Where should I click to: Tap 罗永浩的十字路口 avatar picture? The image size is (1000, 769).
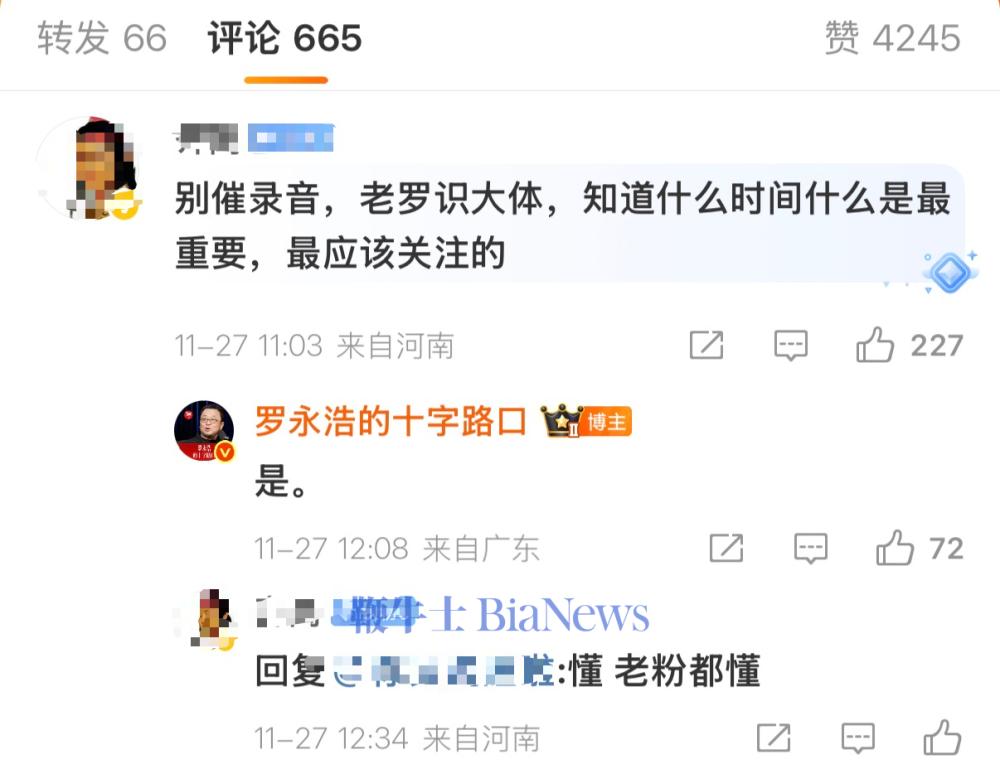pyautogui.click(x=204, y=430)
